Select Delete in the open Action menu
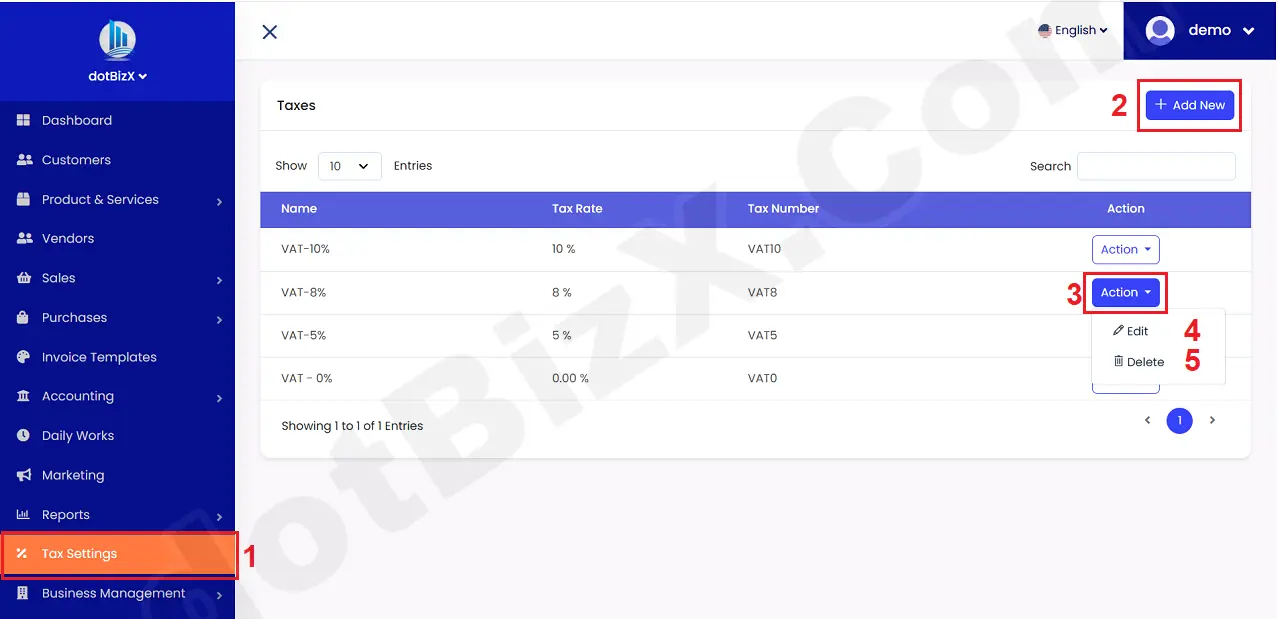 pos(1141,361)
